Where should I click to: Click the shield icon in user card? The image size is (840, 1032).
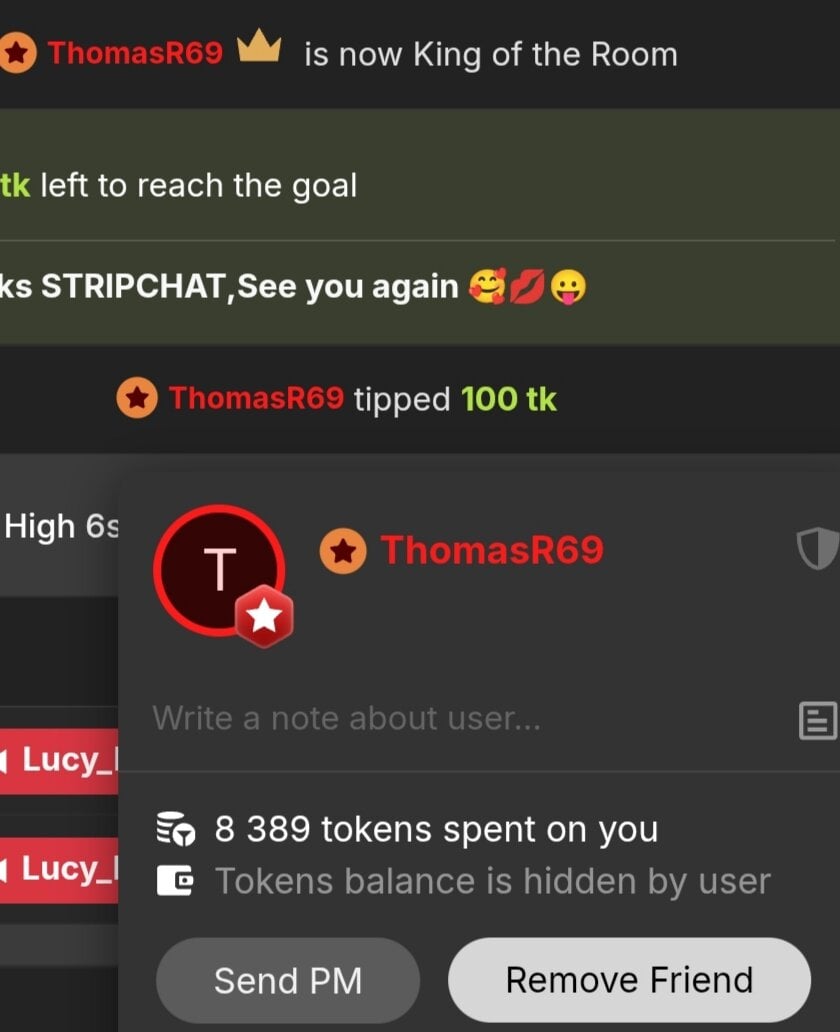[818, 548]
